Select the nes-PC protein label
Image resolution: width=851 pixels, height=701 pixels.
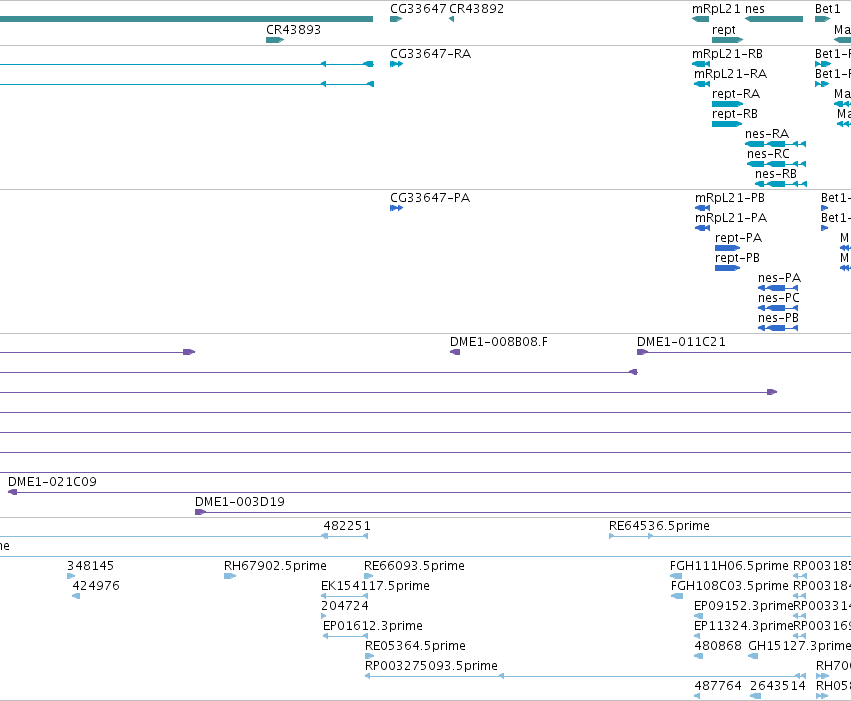(779, 298)
